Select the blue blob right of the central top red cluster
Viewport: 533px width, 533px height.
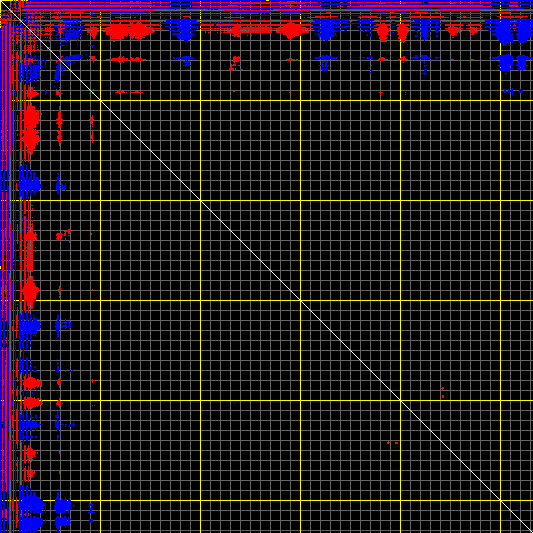(326, 32)
